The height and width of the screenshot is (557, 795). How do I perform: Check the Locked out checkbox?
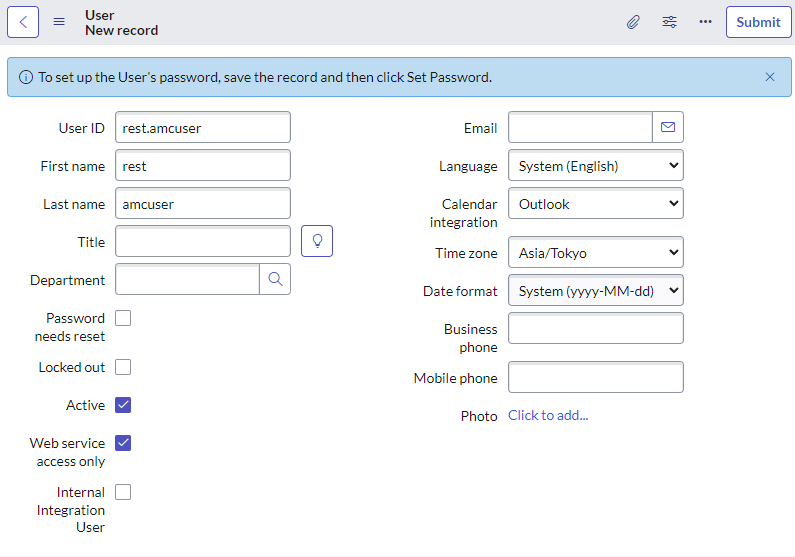(x=123, y=367)
